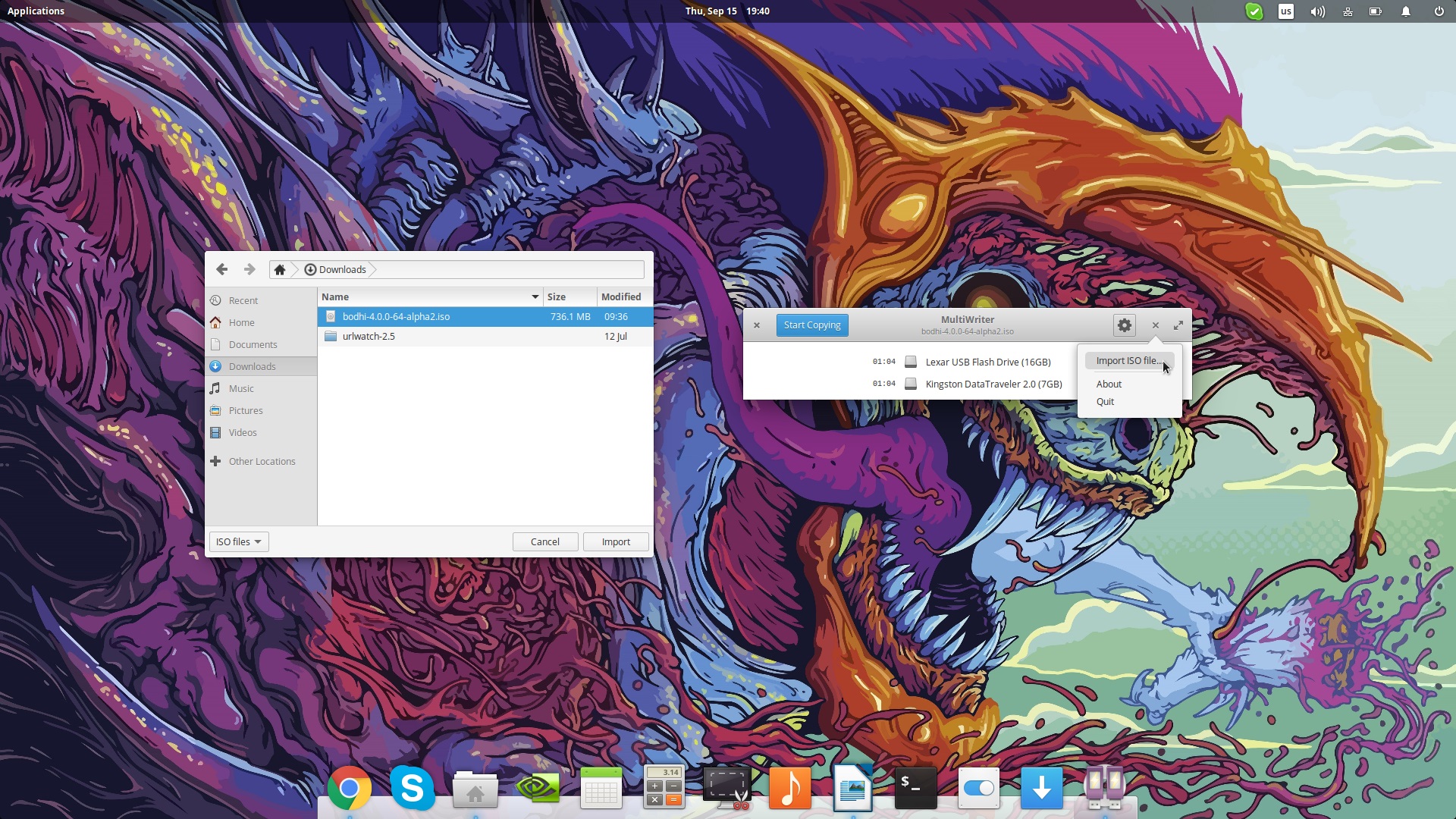Open the US keyboard layout indicator
This screenshot has height=819, width=1456.
(x=1286, y=11)
